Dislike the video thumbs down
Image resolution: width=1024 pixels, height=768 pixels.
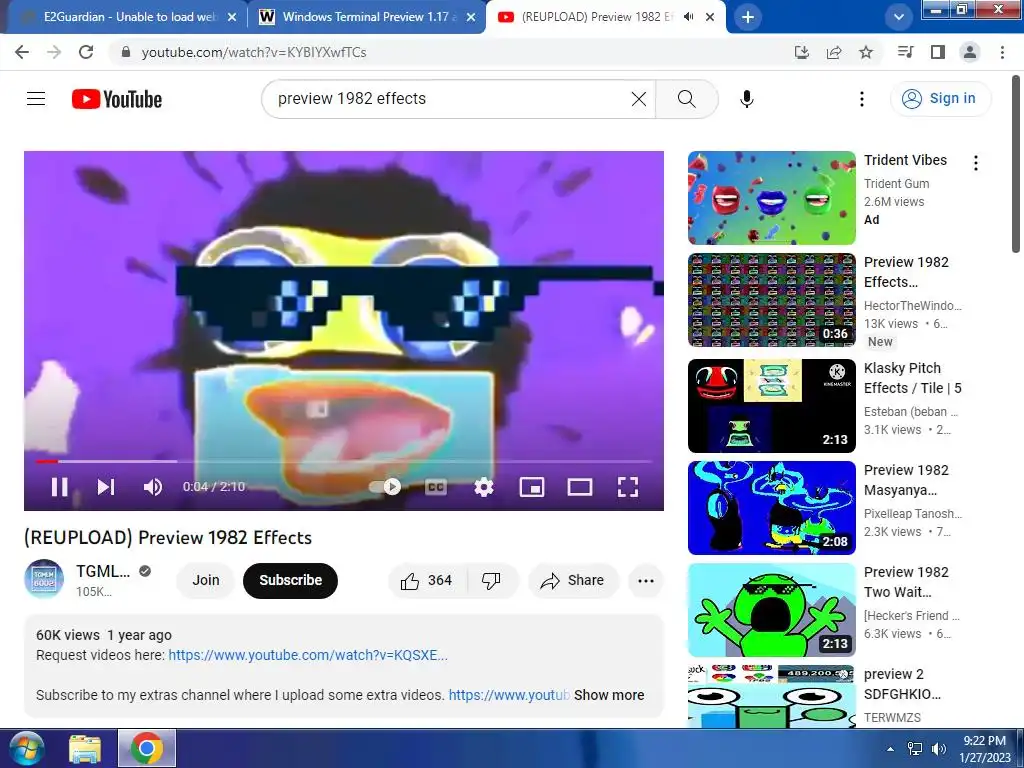[x=491, y=581]
